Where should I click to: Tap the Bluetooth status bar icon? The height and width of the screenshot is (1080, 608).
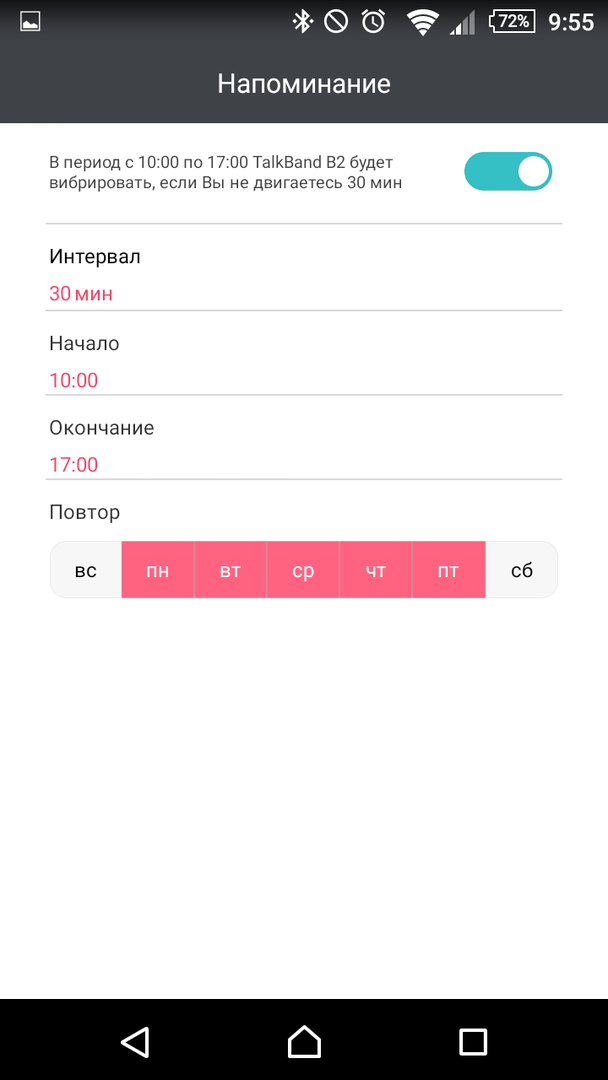(x=302, y=21)
